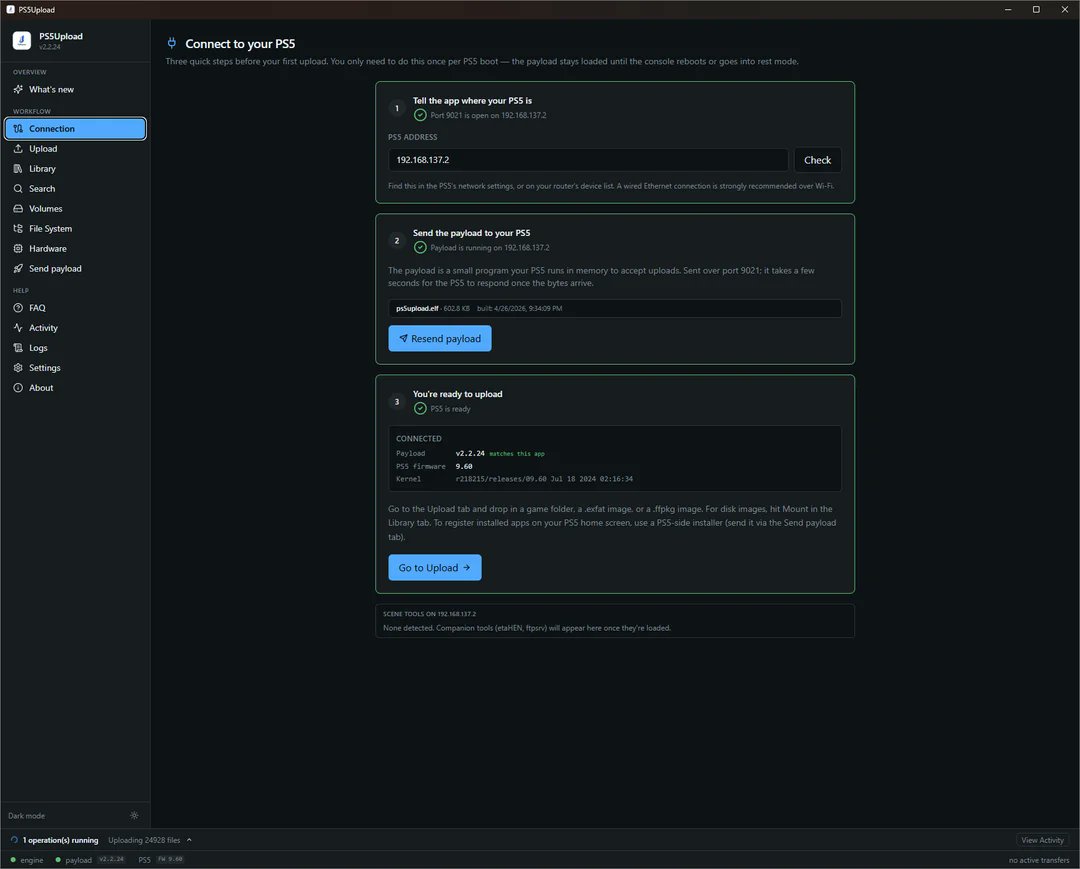Click green check icon for Port 9021 open
The width and height of the screenshot is (1080, 869).
tap(420, 115)
